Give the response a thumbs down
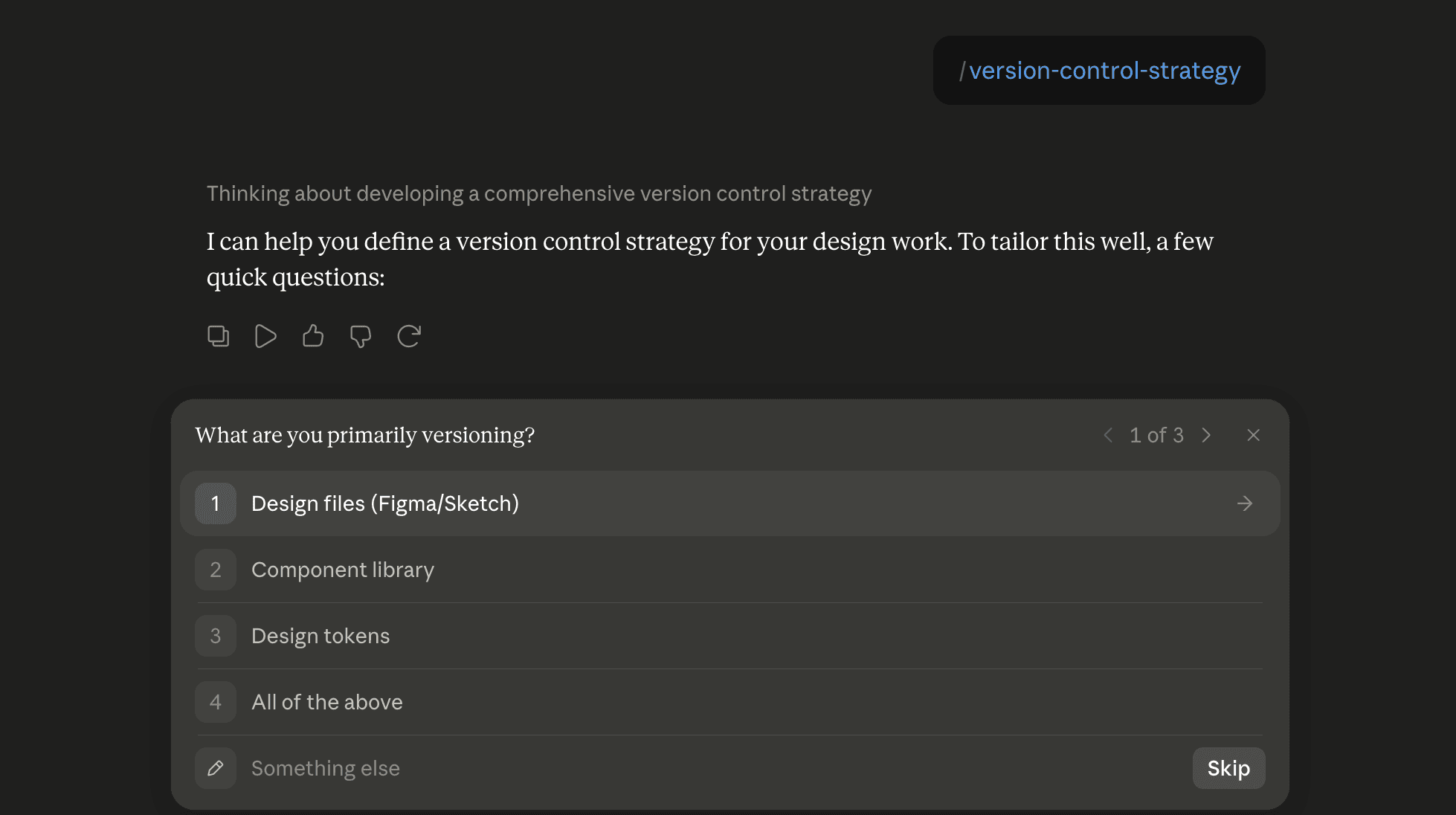Screen dimensions: 1456x815 (361, 336)
